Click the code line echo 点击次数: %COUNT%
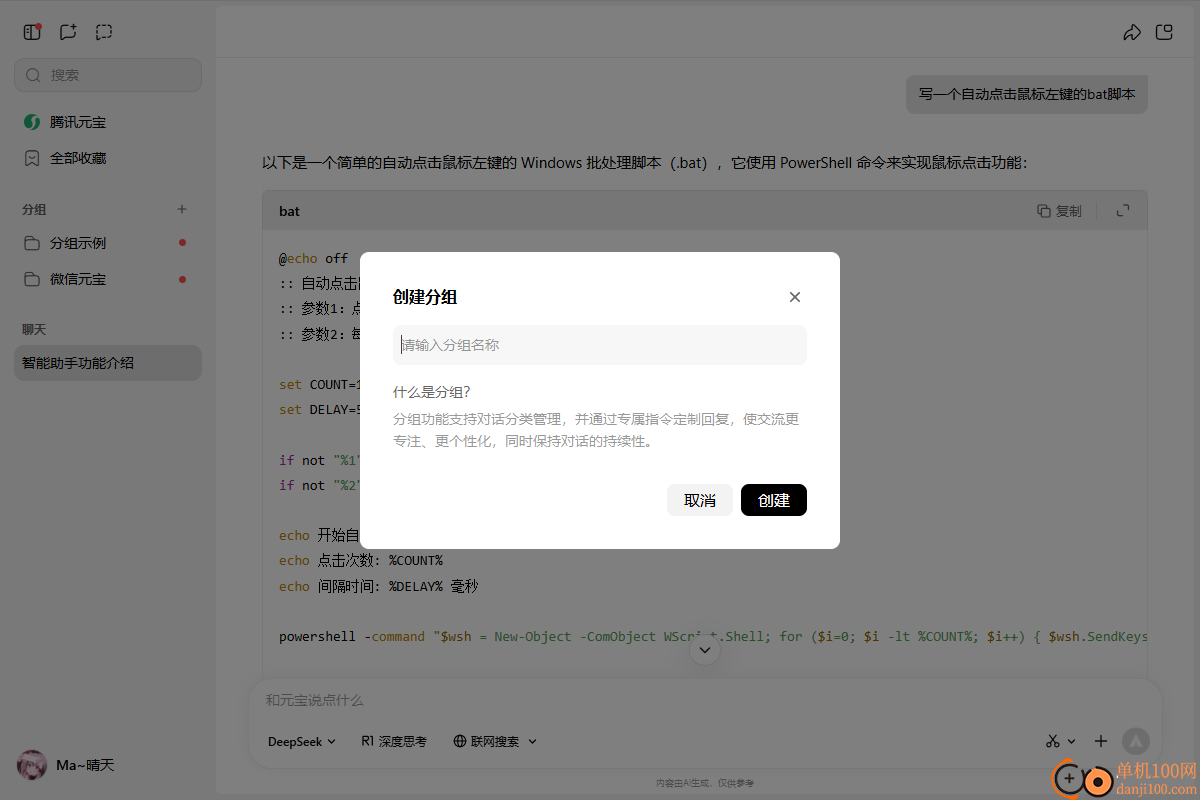 tap(361, 561)
